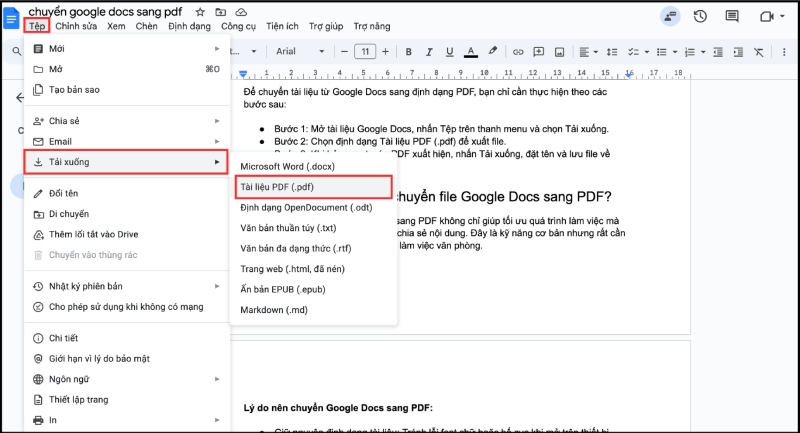Viewport: 800px width, 433px height.
Task: Expand the Ngôn ngữ submenu
Action: [127, 379]
